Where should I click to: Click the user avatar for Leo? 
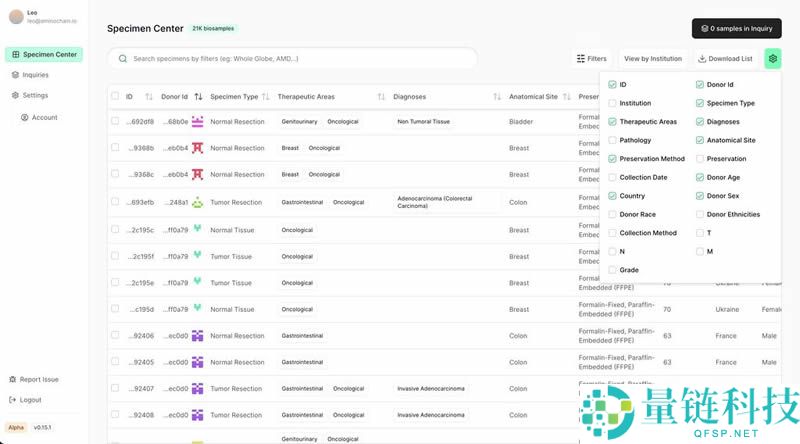tap(16, 17)
